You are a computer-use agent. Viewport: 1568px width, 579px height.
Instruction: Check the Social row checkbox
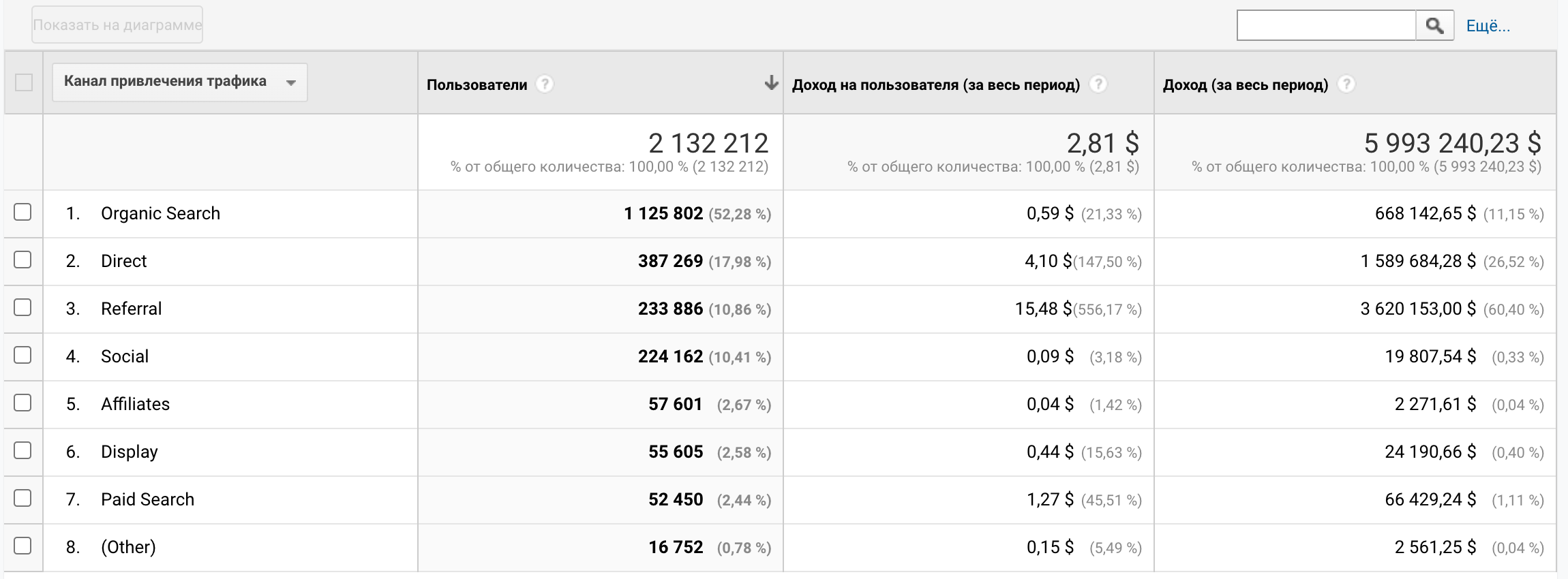(22, 355)
